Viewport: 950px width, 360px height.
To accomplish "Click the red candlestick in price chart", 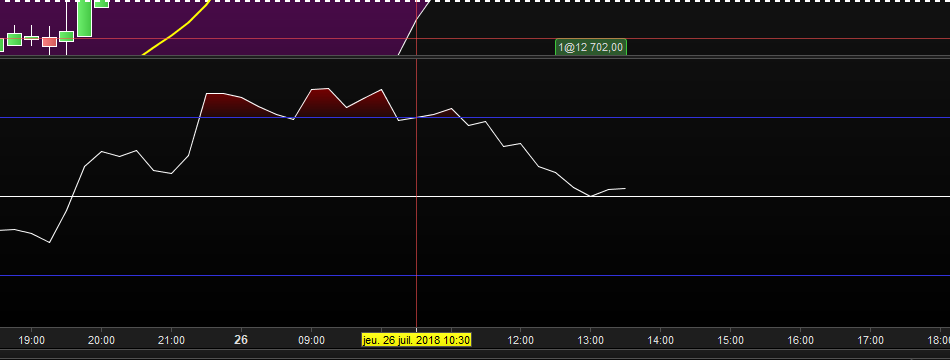I will click(x=49, y=42).
